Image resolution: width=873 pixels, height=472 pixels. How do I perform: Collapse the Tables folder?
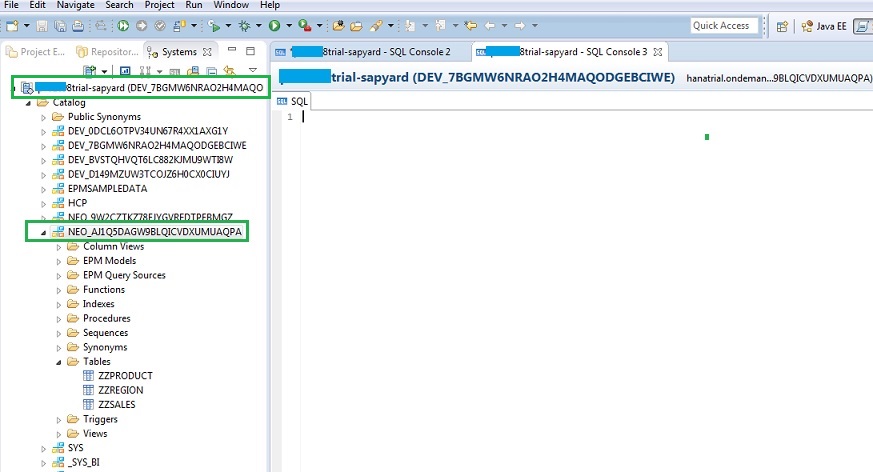[58, 362]
